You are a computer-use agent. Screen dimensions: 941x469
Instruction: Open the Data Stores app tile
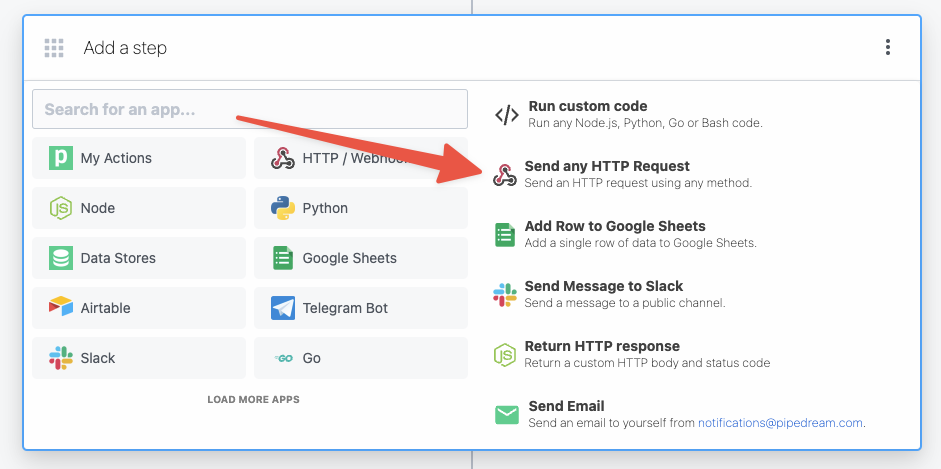[x=139, y=258]
